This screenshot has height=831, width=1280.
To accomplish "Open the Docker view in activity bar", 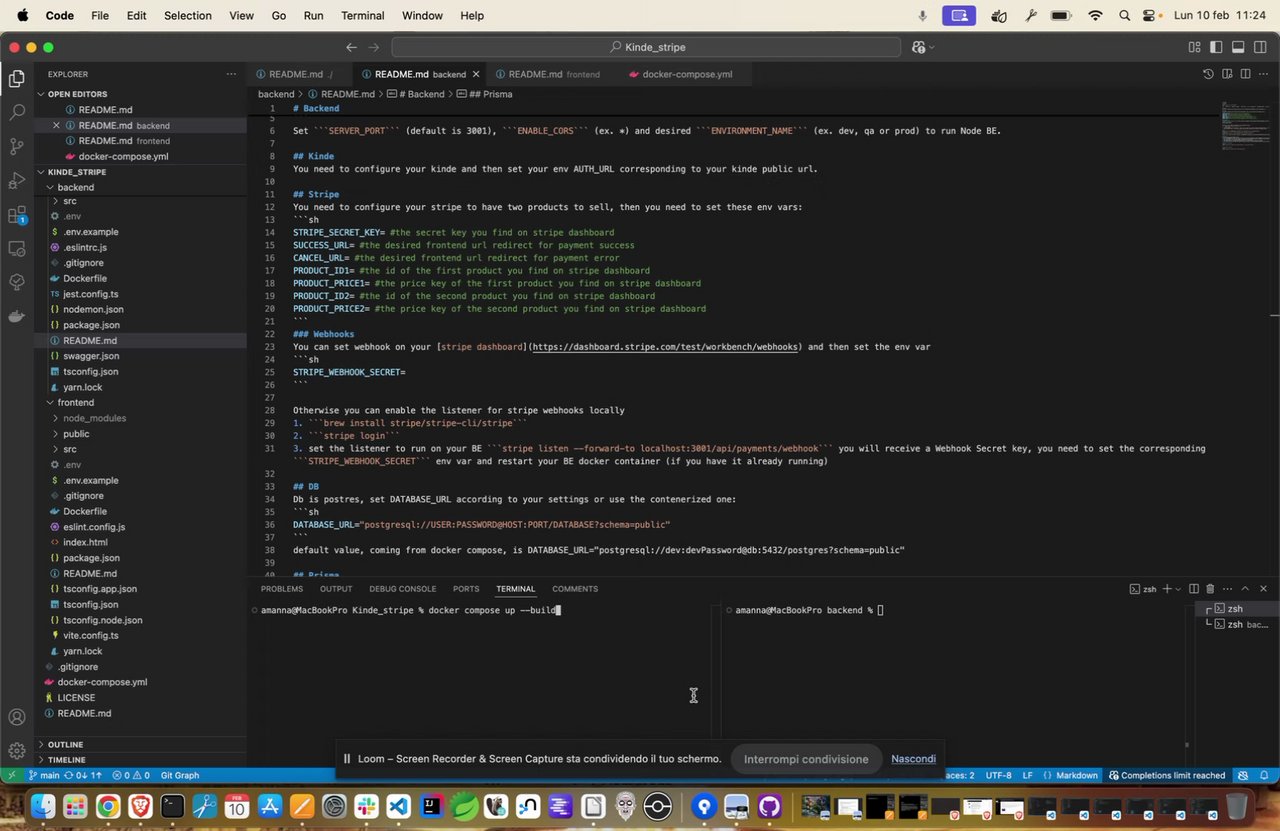I will (x=16, y=317).
